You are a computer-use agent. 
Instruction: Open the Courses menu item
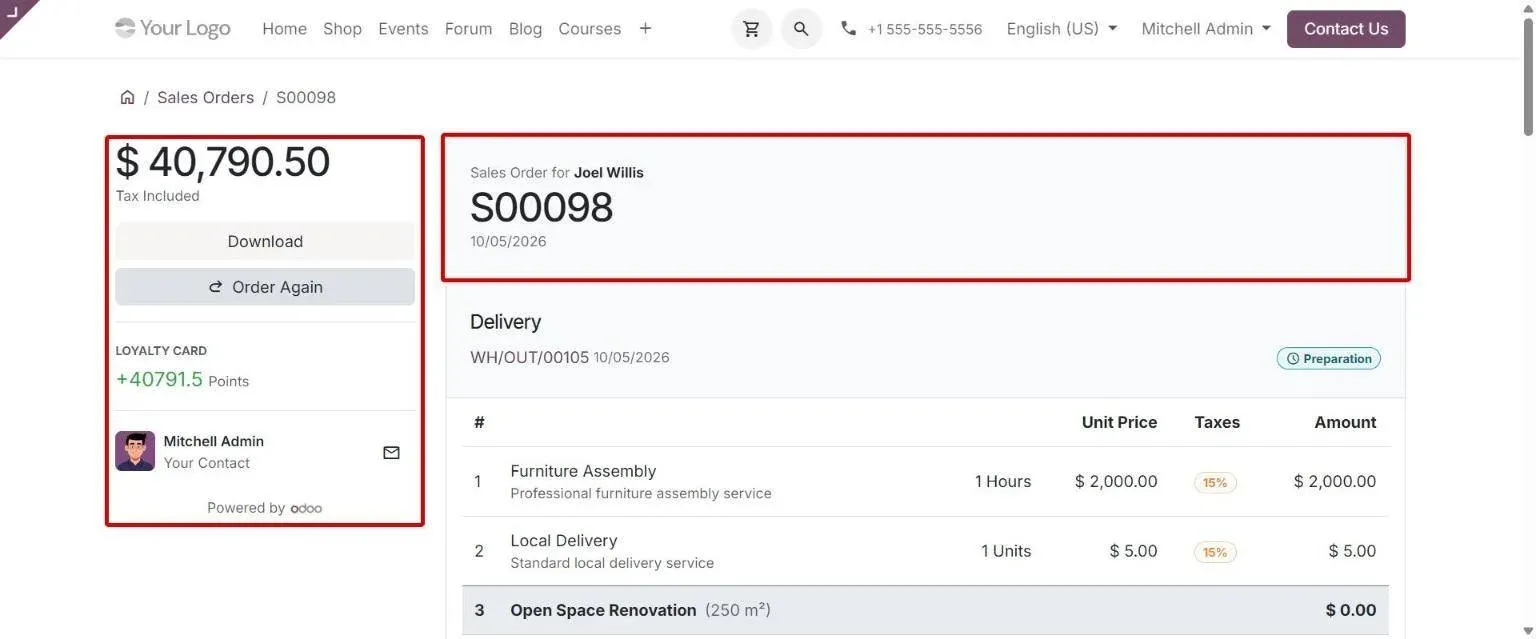coord(589,29)
